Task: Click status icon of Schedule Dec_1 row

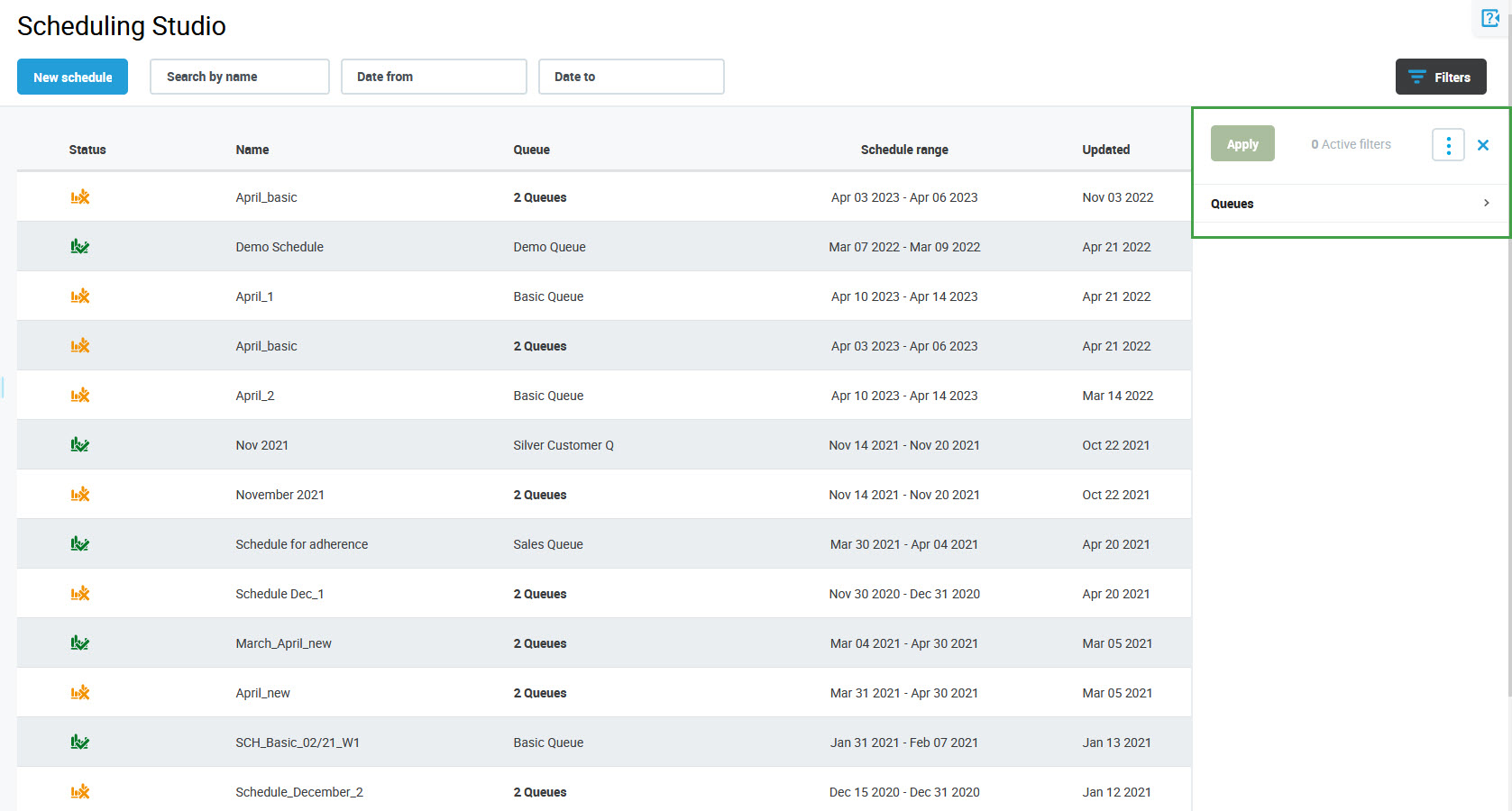Action: (80, 594)
